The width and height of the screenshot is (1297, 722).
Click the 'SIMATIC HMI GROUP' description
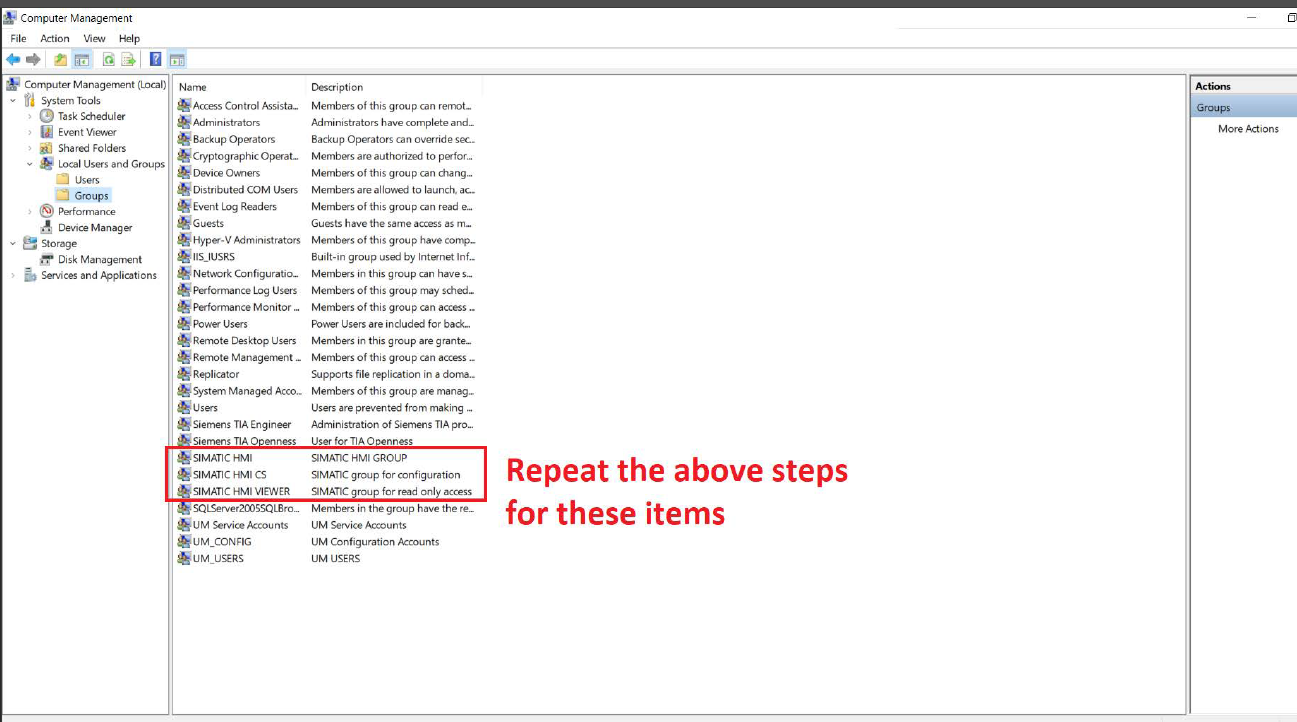point(359,458)
